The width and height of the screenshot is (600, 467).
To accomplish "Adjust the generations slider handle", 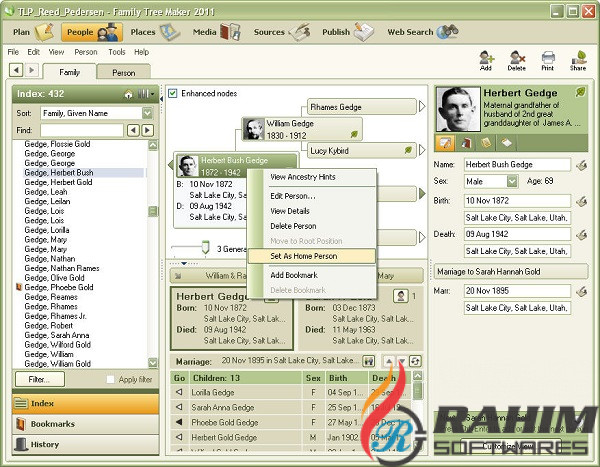I will point(205,248).
